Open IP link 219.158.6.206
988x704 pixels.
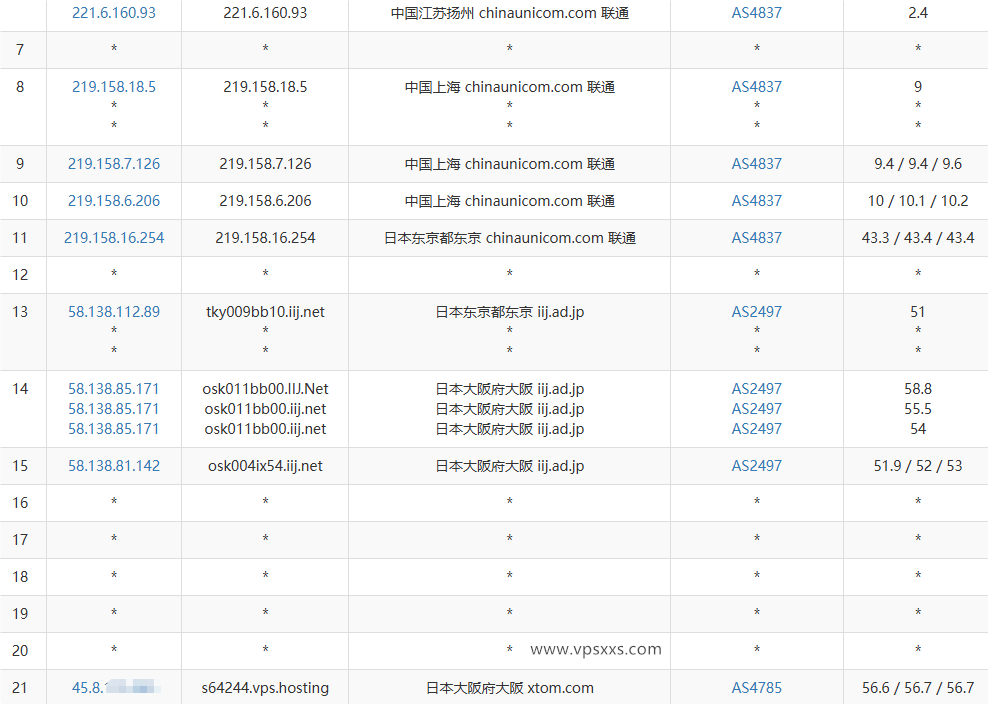pos(114,201)
